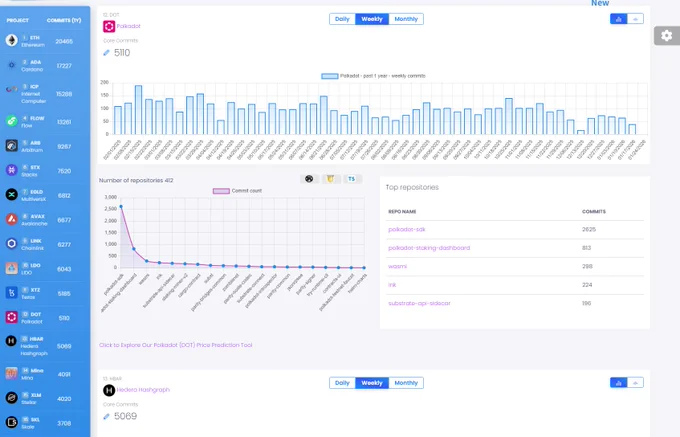Open the polkadot-staking-dashboard repository link

(x=429, y=248)
